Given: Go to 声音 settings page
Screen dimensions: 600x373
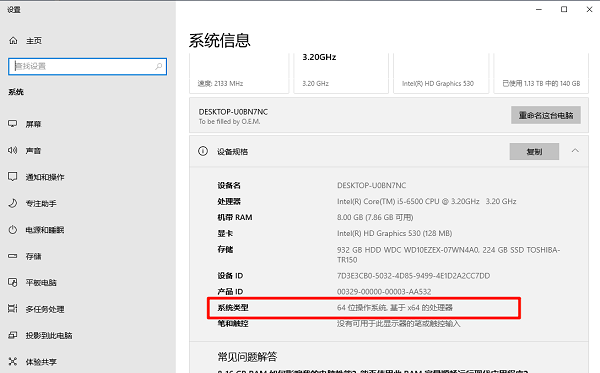Looking at the screenshot, I should 88,150.
